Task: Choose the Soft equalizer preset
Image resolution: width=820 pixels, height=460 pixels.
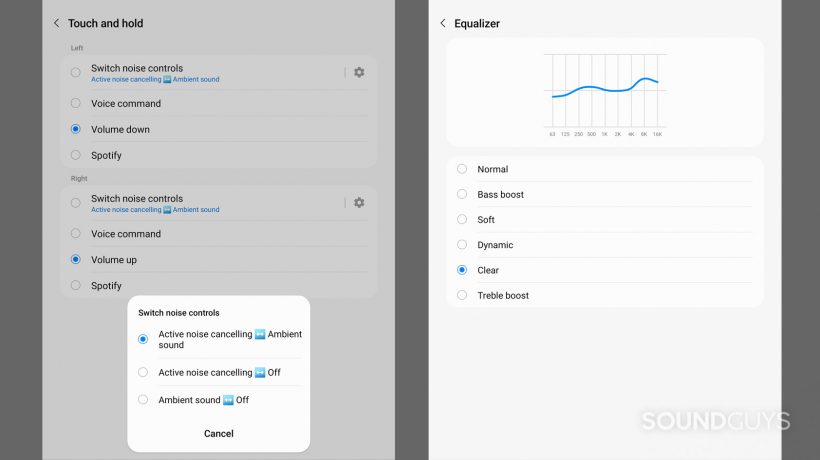Action: point(462,219)
